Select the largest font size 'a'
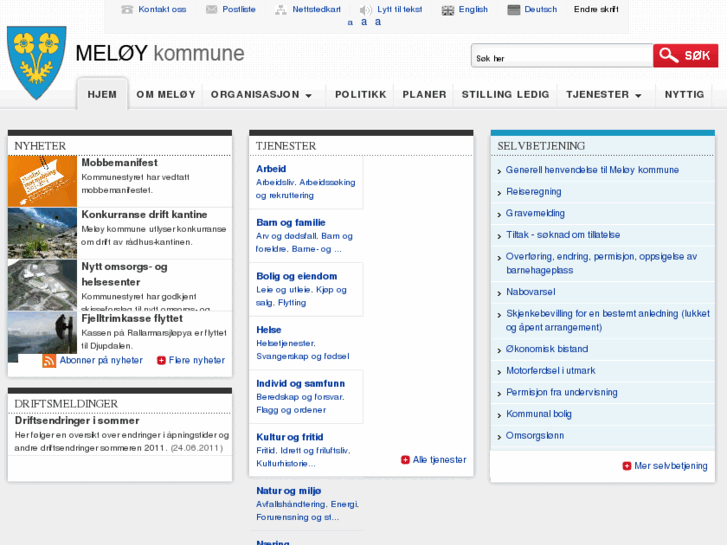The width and height of the screenshot is (727, 545). click(x=378, y=22)
